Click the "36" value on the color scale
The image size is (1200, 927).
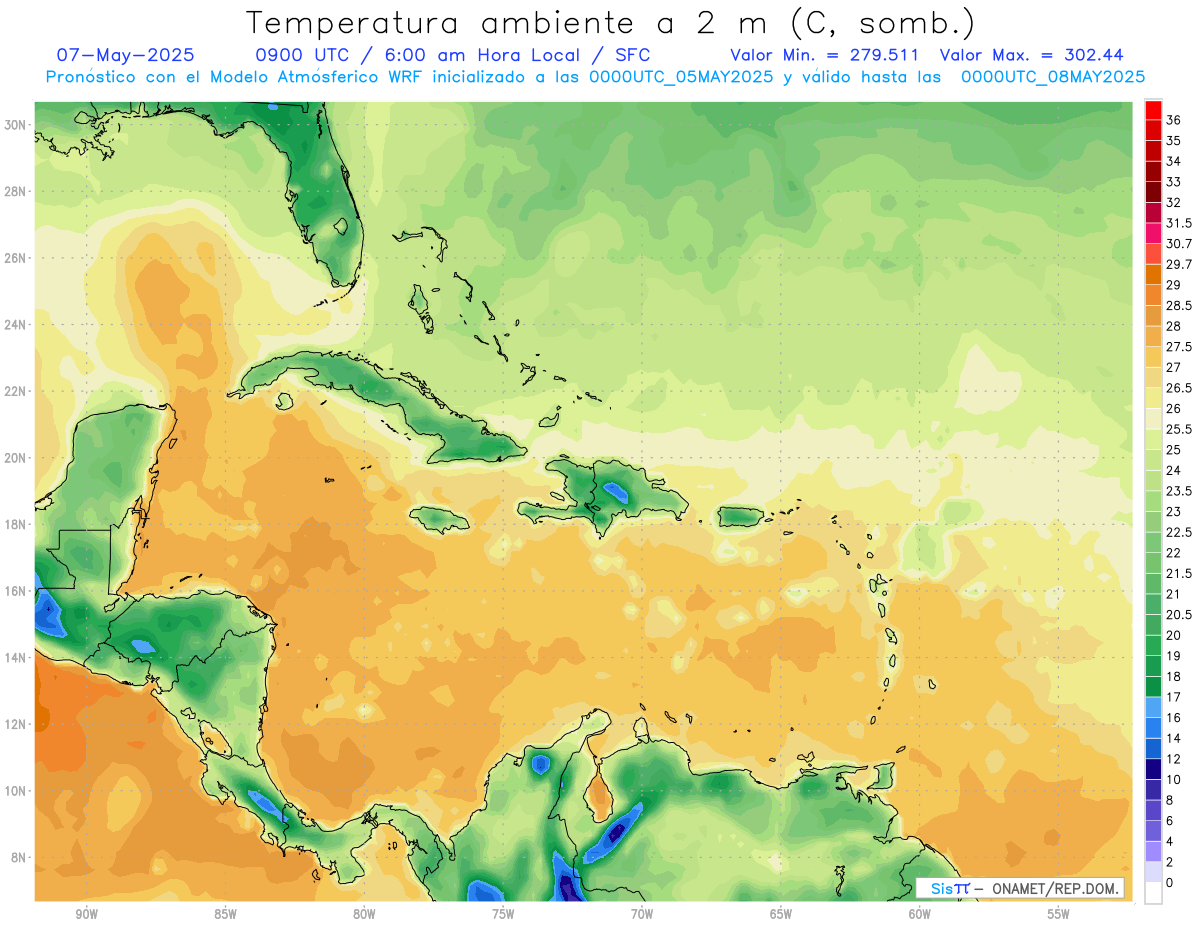1174,120
